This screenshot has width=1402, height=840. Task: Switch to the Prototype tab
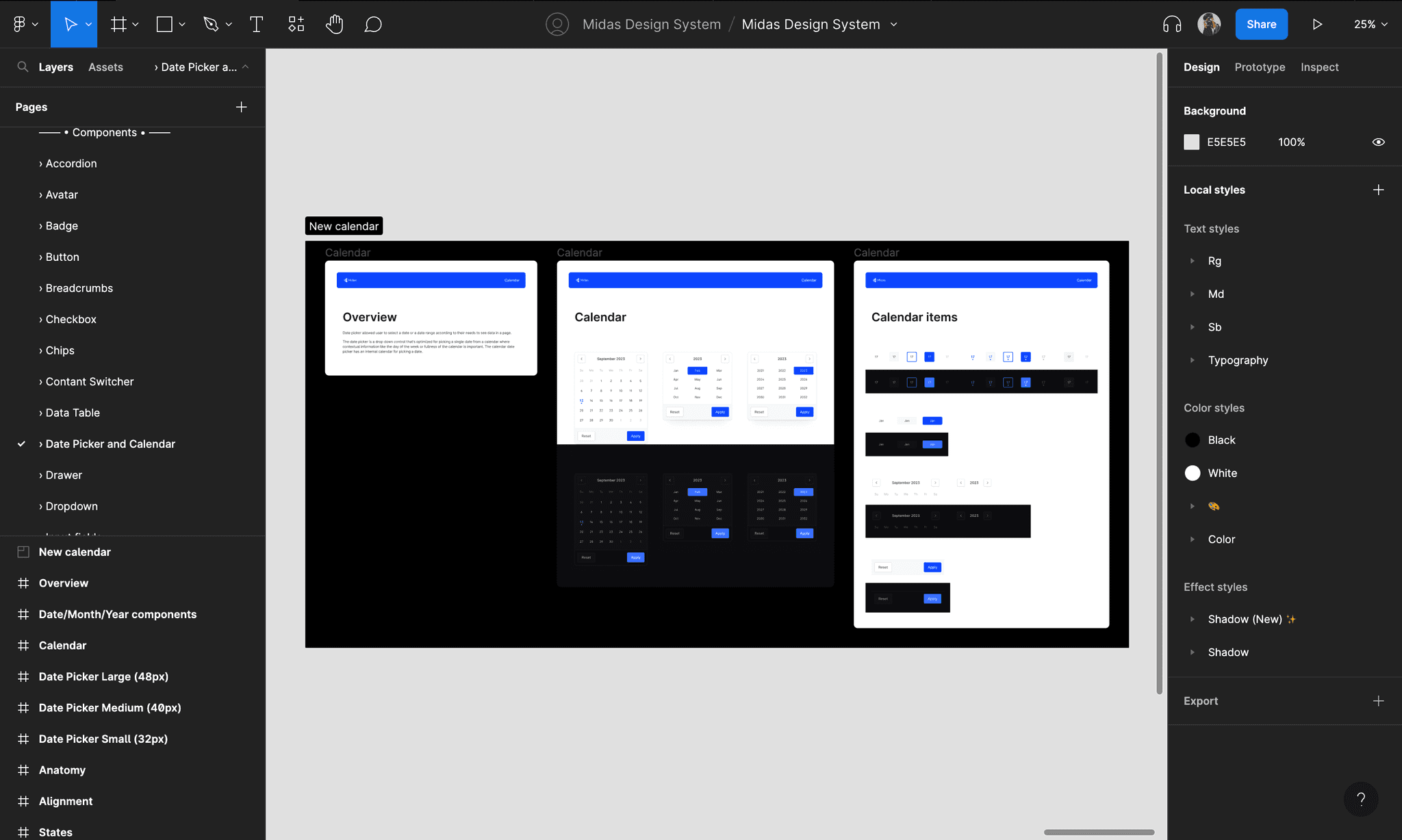pyautogui.click(x=1260, y=67)
